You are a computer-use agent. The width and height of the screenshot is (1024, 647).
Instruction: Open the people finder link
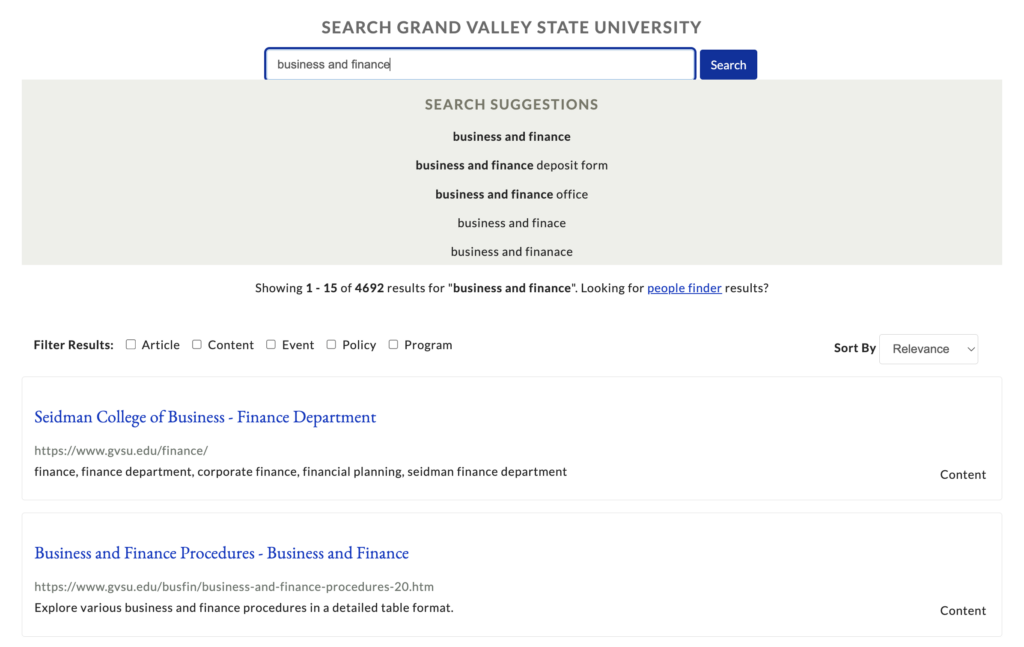click(684, 289)
